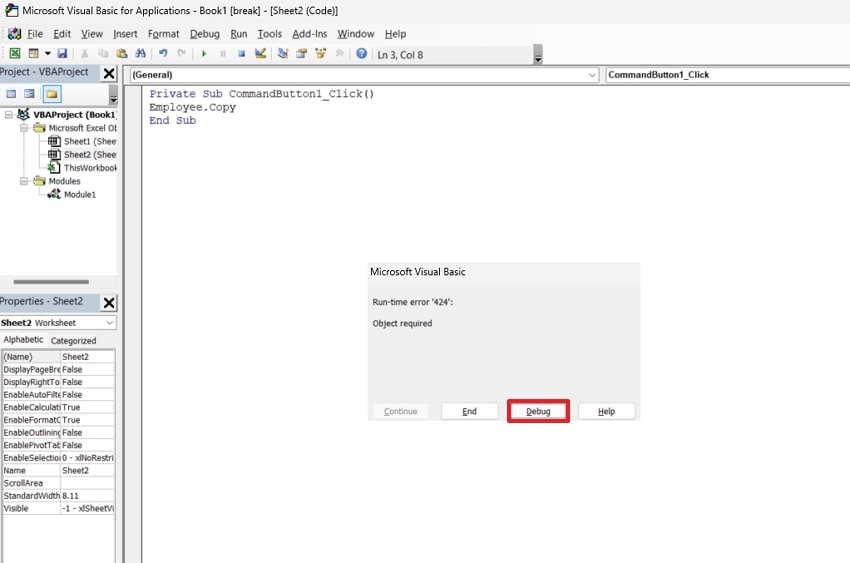850x563 pixels.
Task: Click the Find binoculars icon
Action: coord(140,54)
